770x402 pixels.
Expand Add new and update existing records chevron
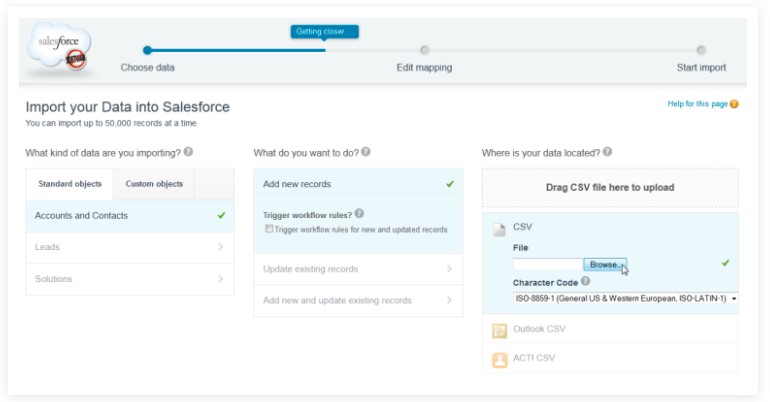pos(449,300)
